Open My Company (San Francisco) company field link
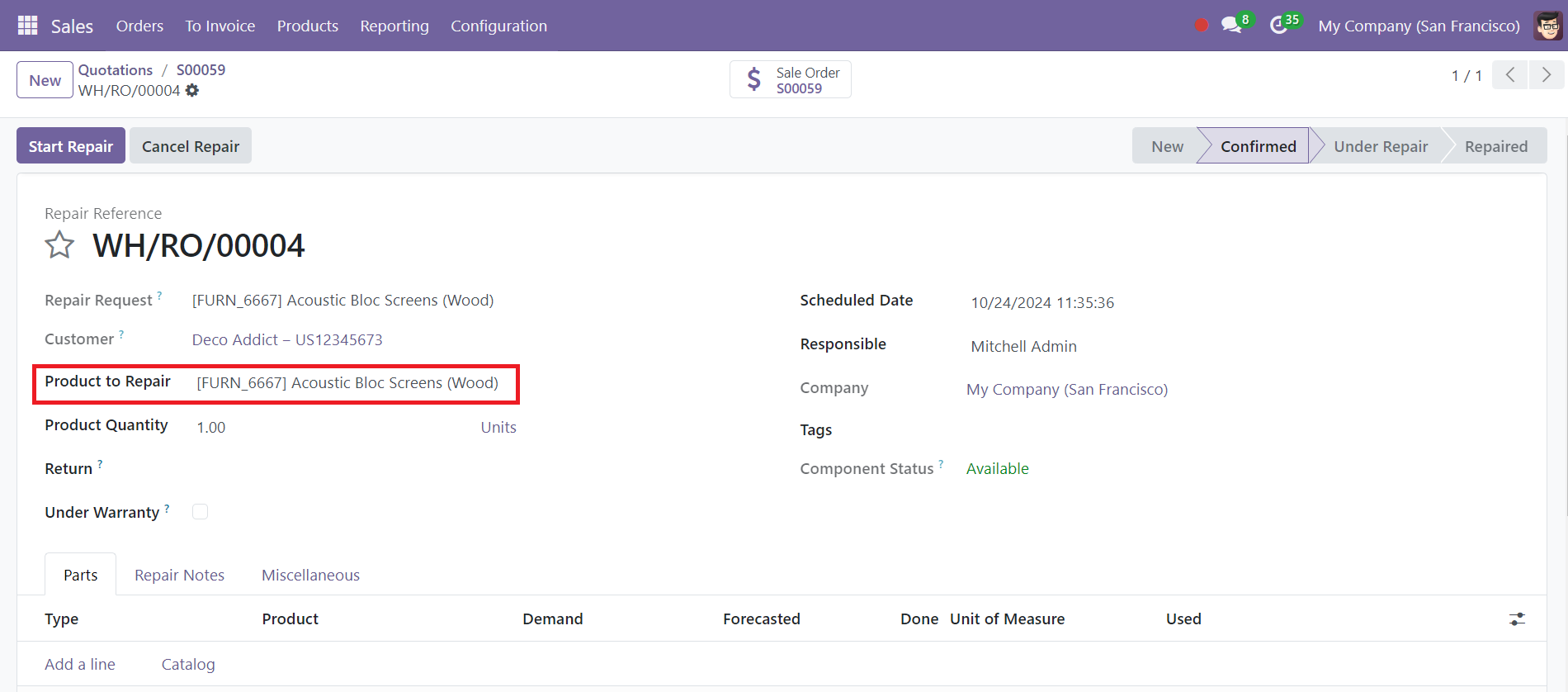Screen dimensions: 1568x692 [1067, 389]
